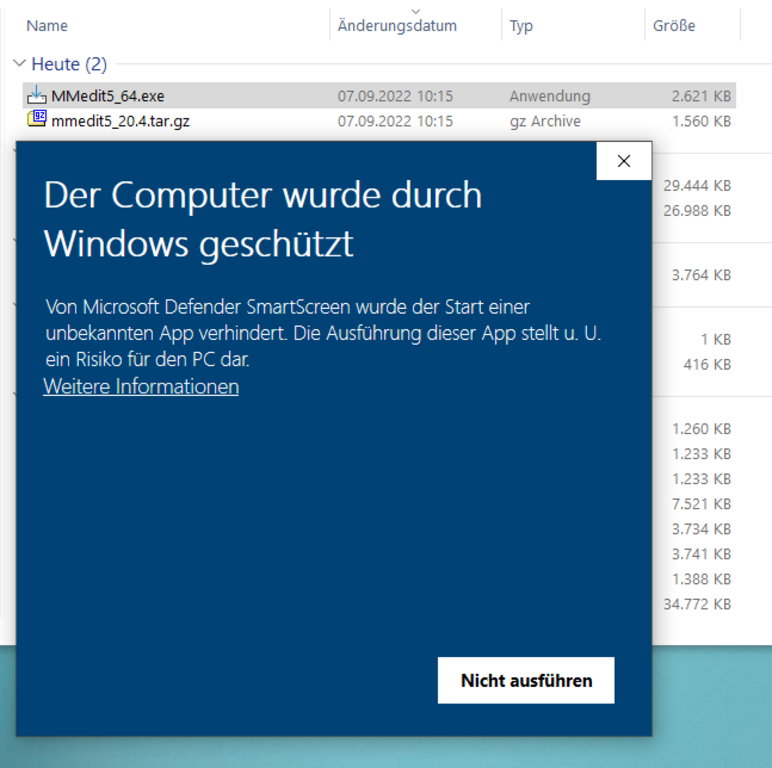Click the 1.560 KB size entry
This screenshot has width=772, height=768.
(x=701, y=121)
